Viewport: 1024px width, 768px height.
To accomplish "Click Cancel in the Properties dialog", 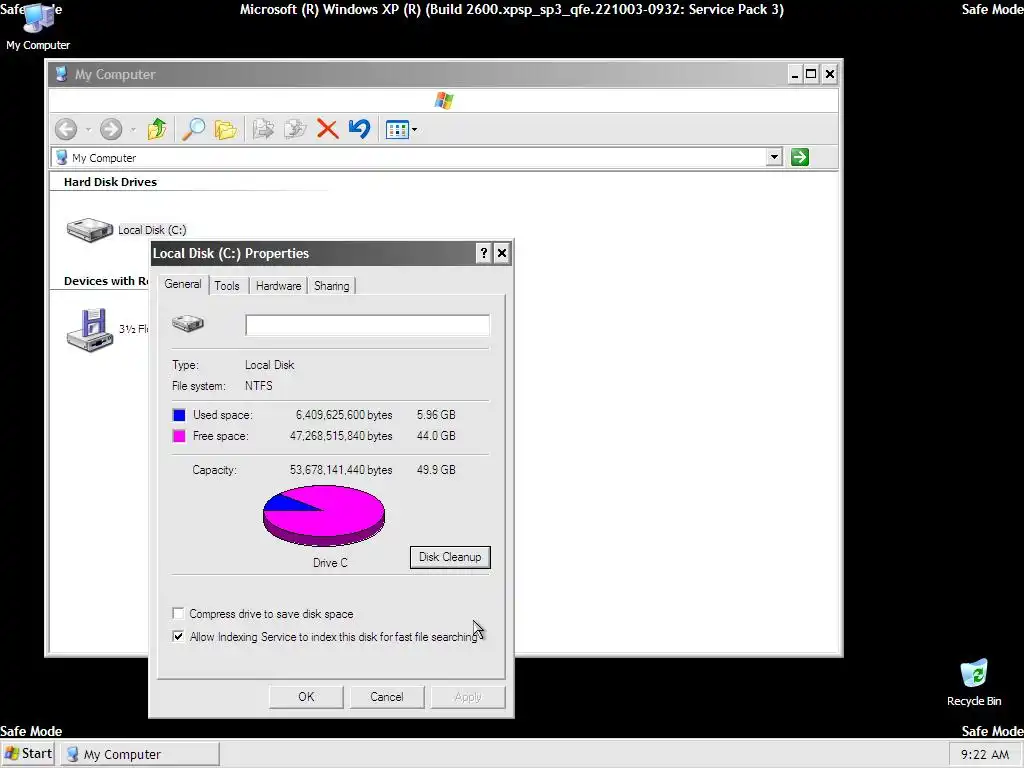I will (x=387, y=697).
